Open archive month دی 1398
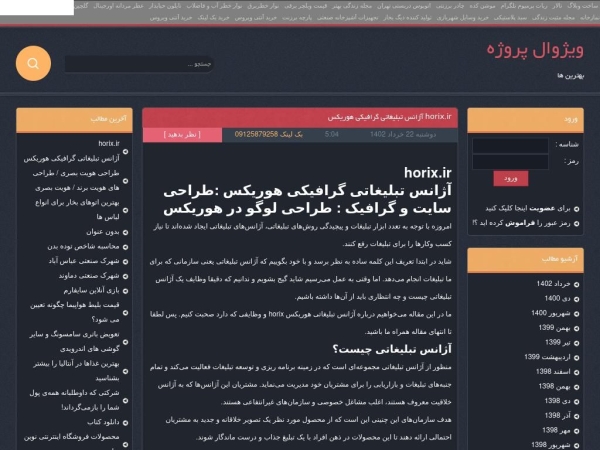 (x=558, y=401)
